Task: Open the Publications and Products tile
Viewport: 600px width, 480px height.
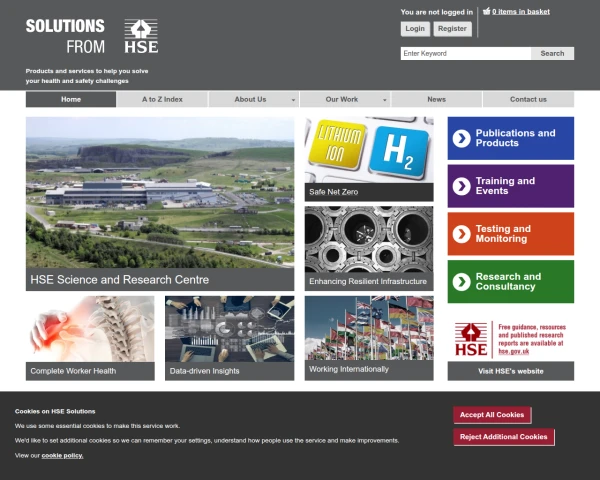Action: (510, 138)
